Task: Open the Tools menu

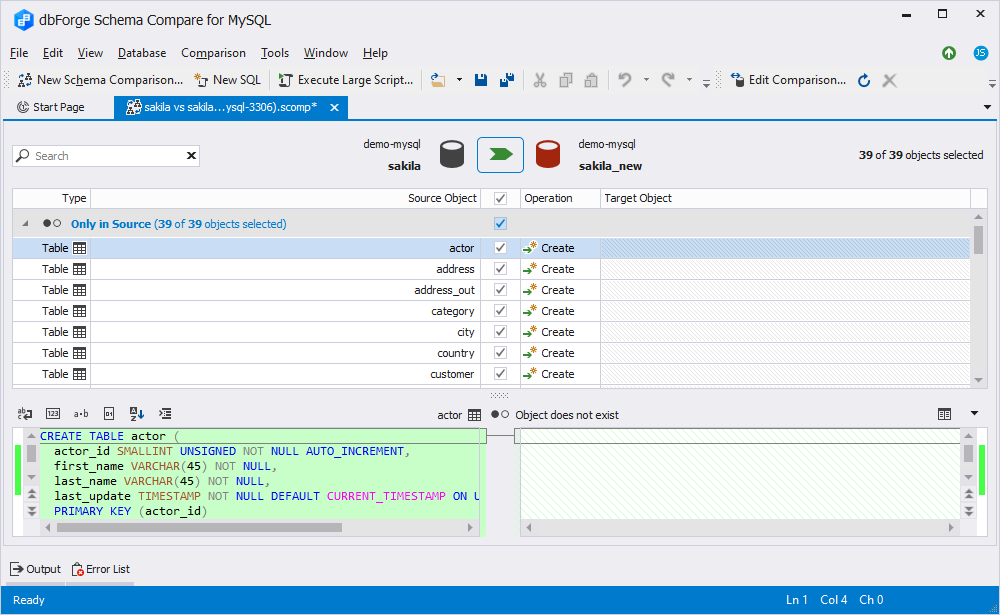Action: [275, 53]
